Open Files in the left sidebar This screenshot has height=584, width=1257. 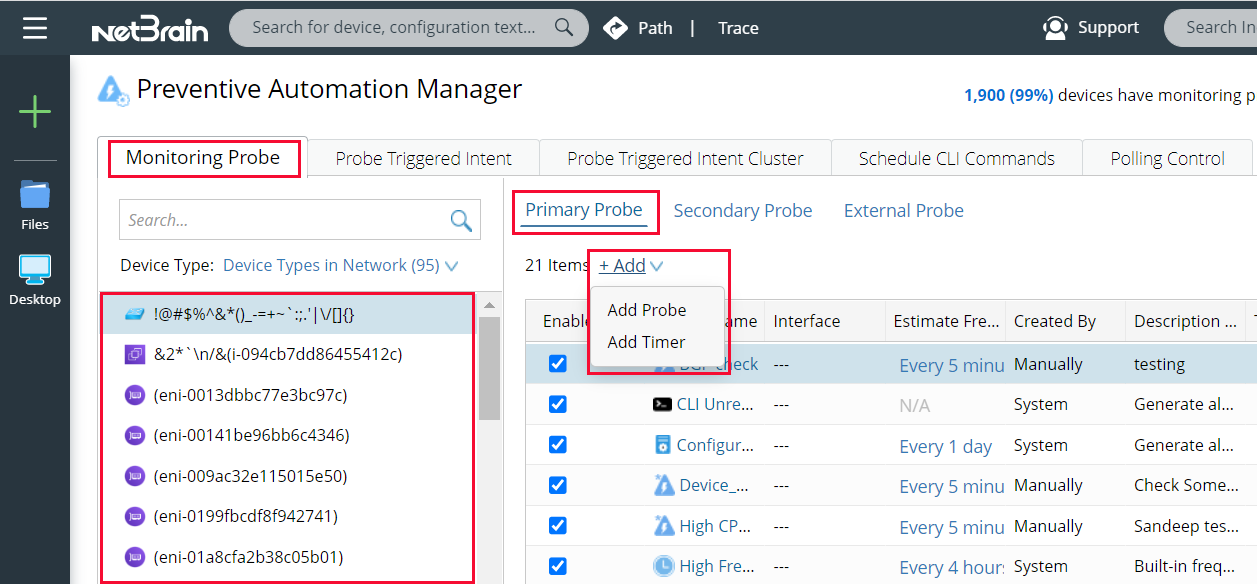[x=35, y=200]
